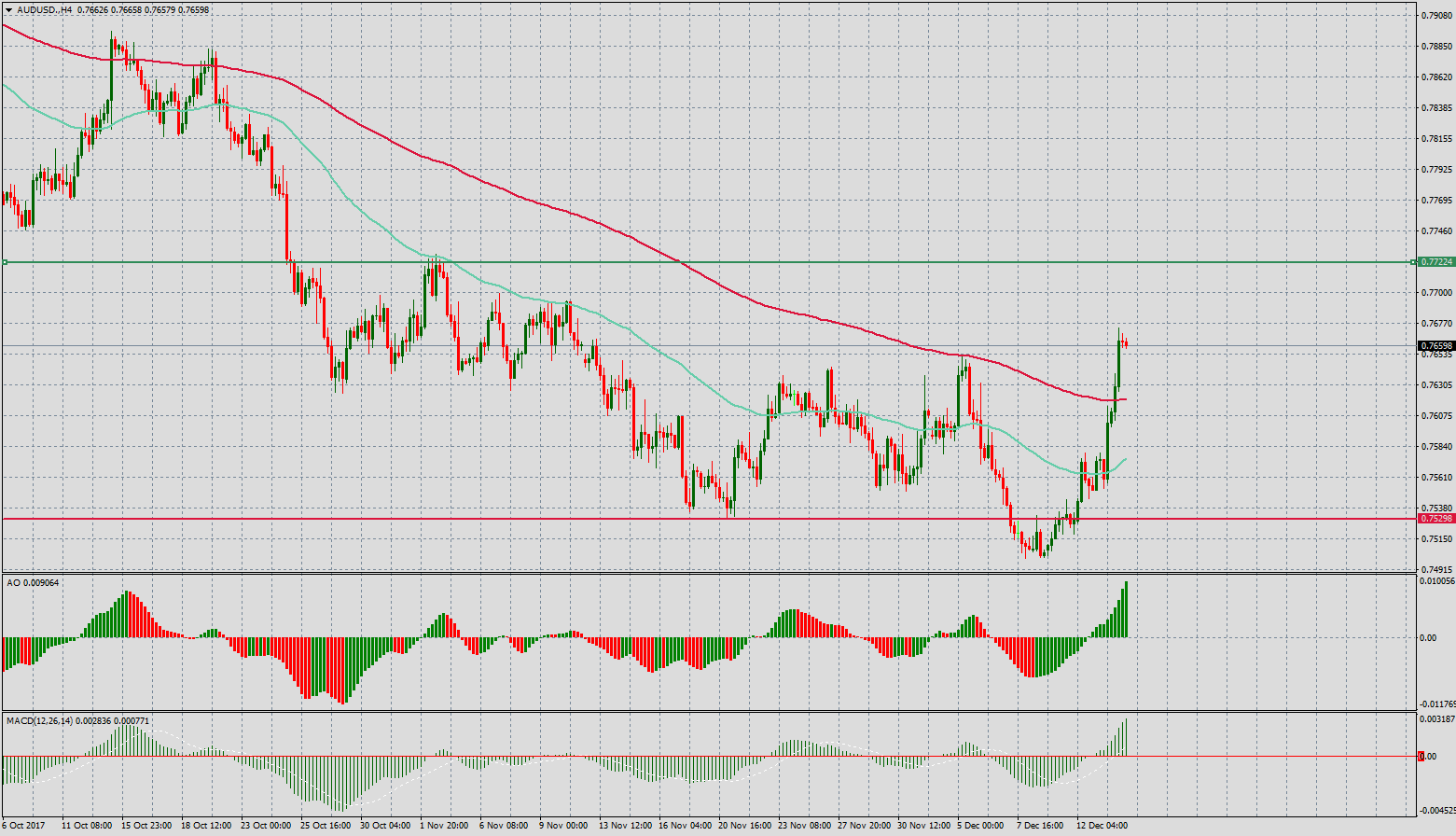The width and height of the screenshot is (1456, 836).
Task: Click the 0.010056 AO scale label
Action: point(1435,581)
